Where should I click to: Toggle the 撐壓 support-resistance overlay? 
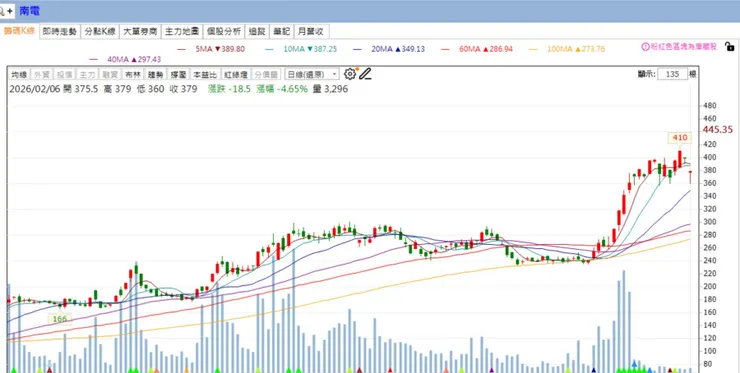point(178,74)
